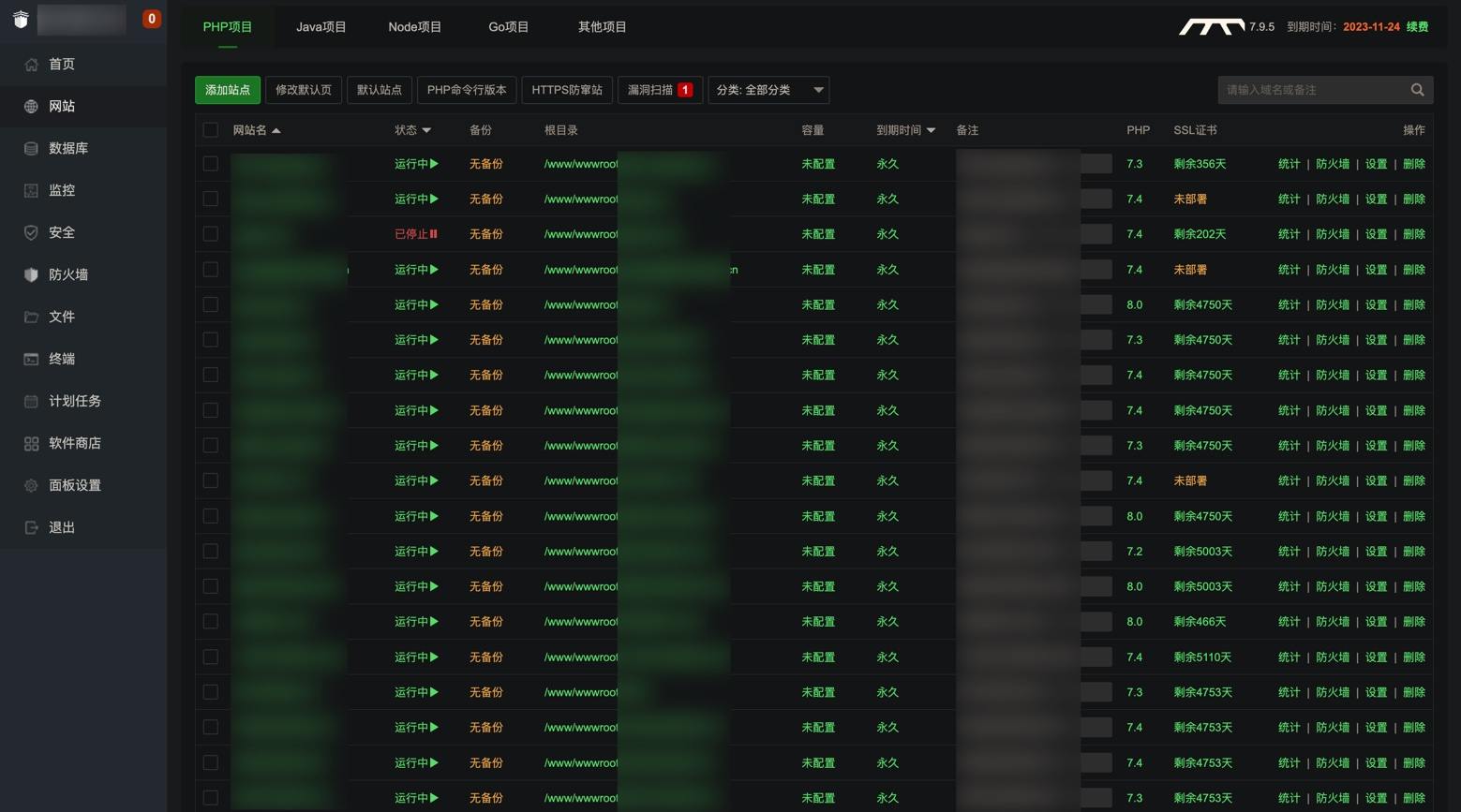1461x812 pixels.
Task: Check the box for the PHP 7.2 剩余5003天 row
Action: tap(211, 552)
